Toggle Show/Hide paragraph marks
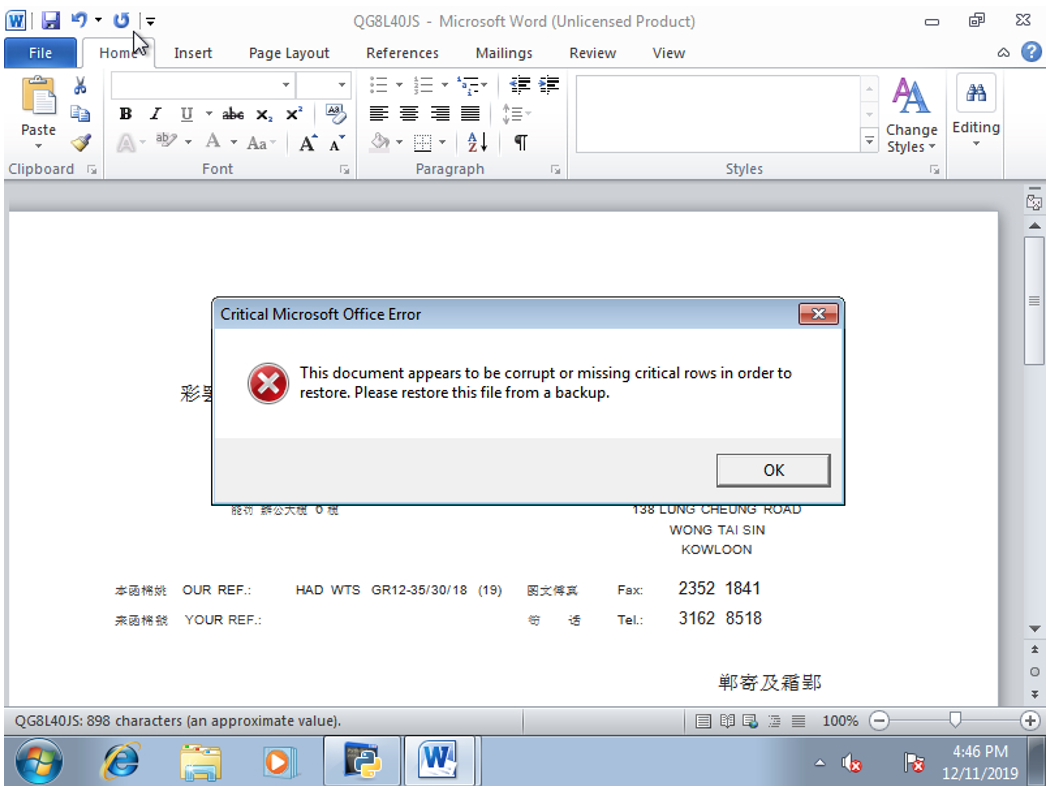 (x=521, y=142)
